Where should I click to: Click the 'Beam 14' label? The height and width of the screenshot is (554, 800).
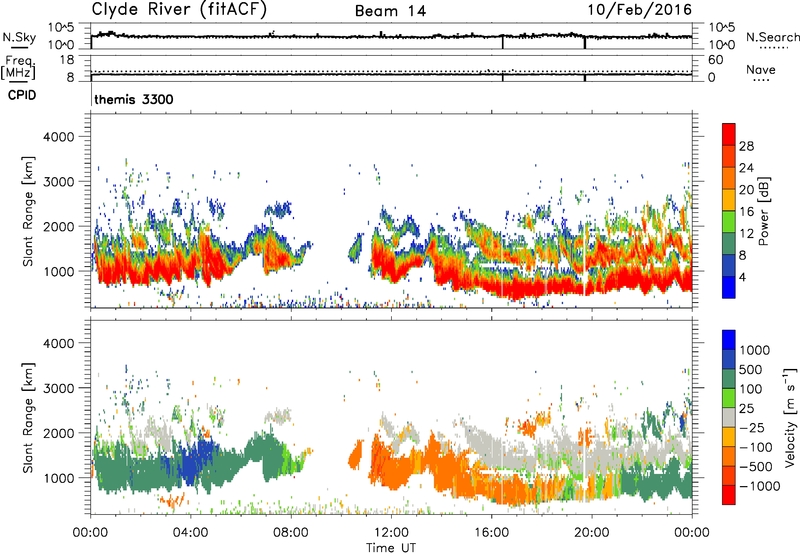coord(390,11)
